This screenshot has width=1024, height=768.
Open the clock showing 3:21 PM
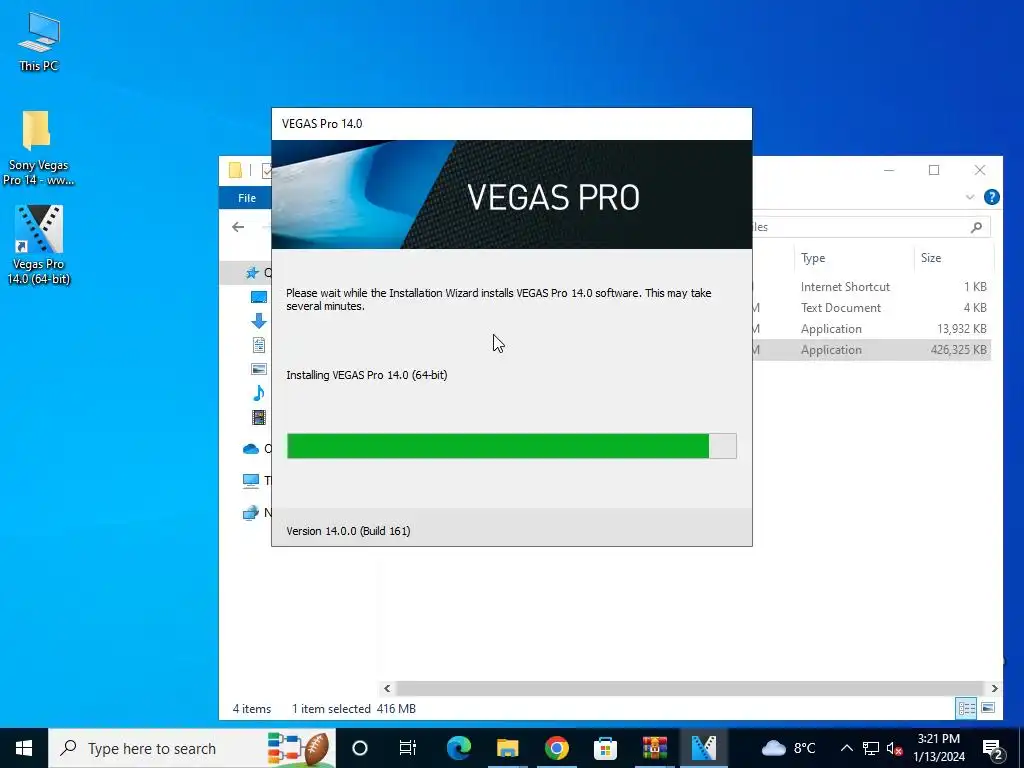click(938, 748)
